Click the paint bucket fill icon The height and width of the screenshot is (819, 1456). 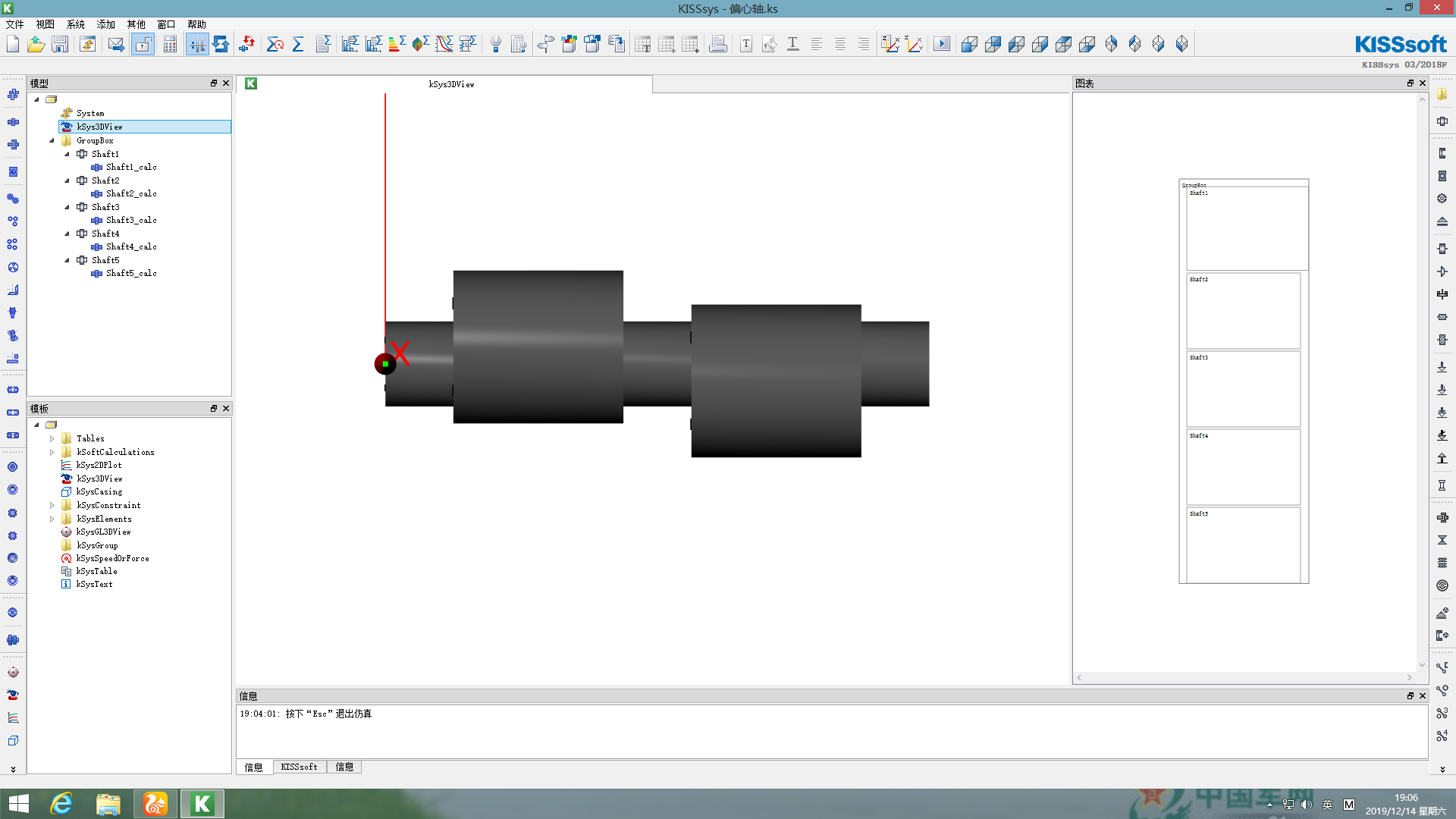point(770,44)
